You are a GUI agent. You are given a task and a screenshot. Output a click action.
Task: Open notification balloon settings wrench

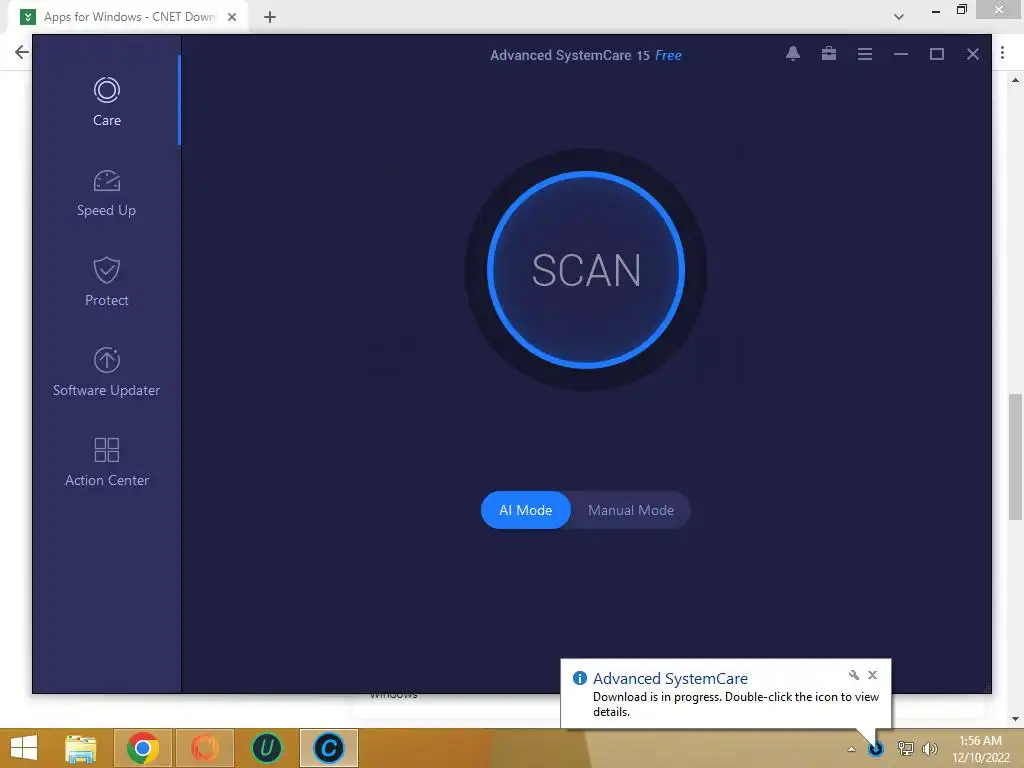(854, 675)
